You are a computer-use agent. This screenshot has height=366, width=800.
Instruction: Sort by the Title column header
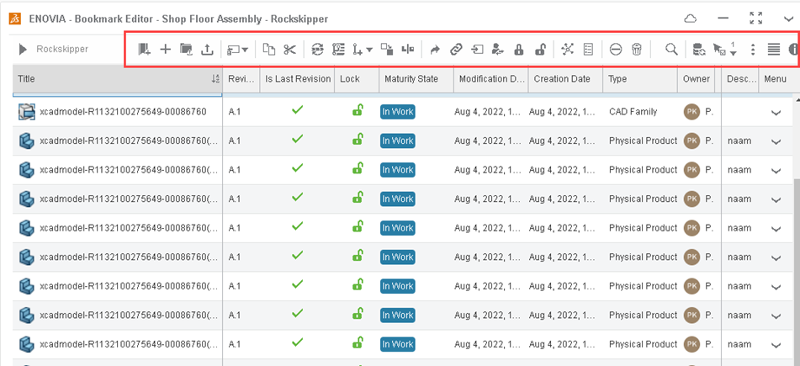pyautogui.click(x=118, y=79)
